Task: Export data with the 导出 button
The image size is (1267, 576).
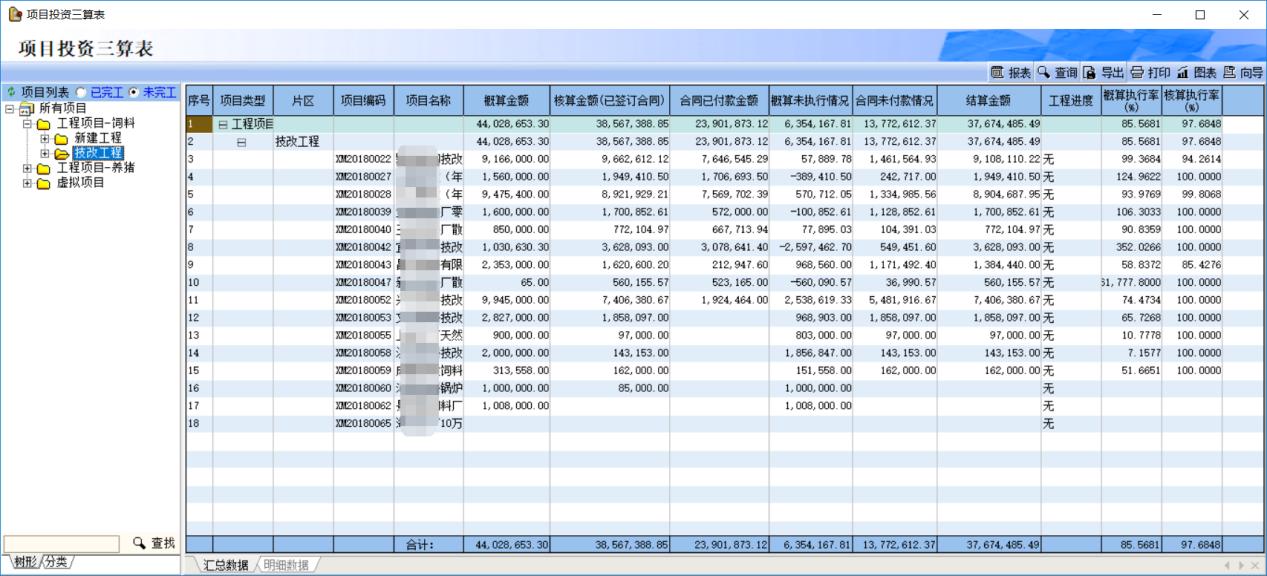Action: 1103,73
